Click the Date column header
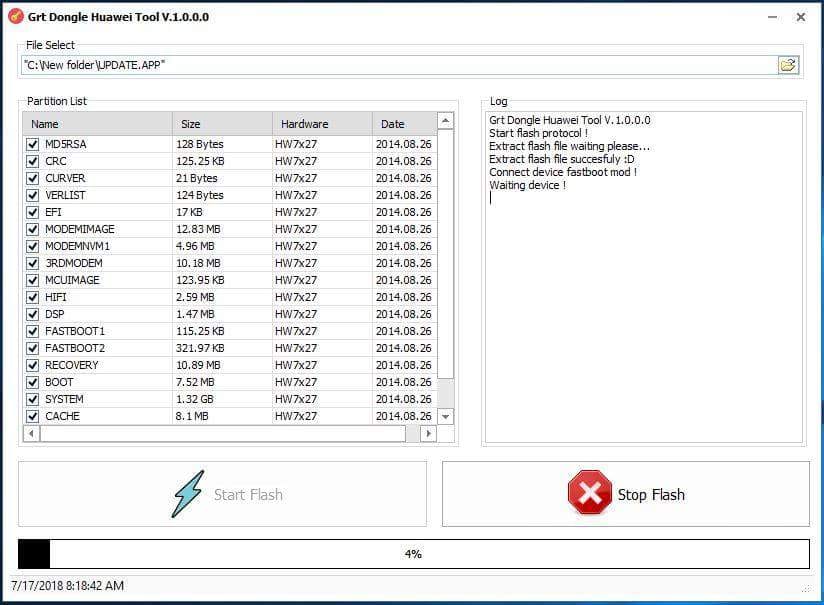Viewport: 824px width, 605px height. click(x=405, y=124)
